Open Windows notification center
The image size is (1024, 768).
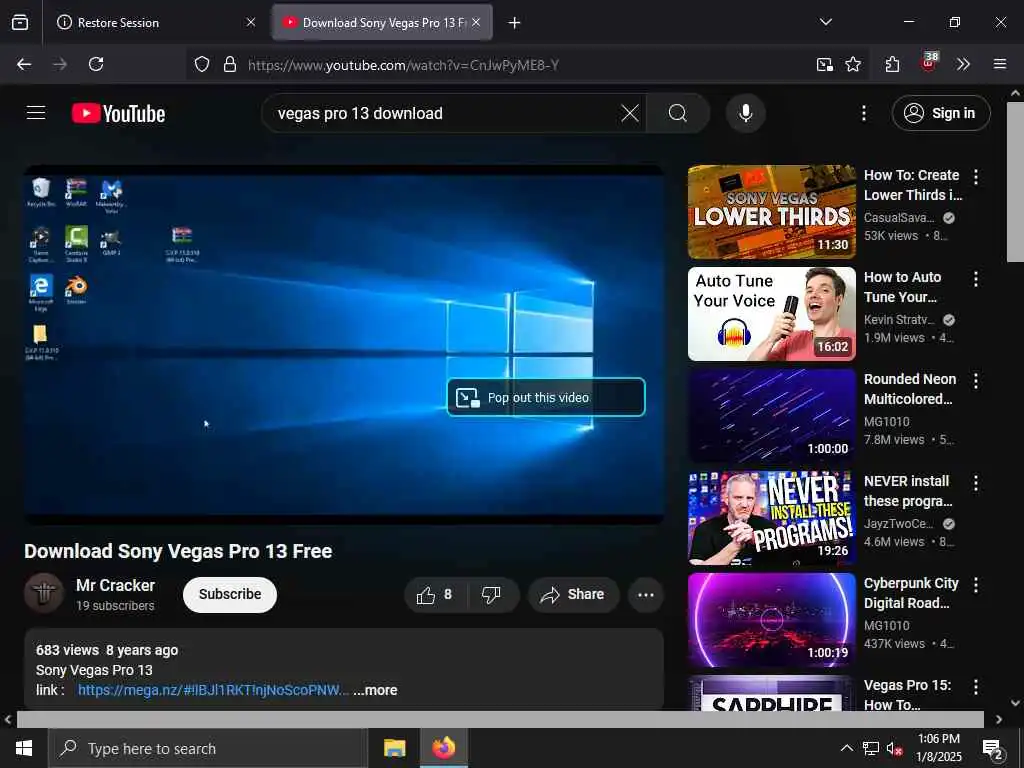993,749
